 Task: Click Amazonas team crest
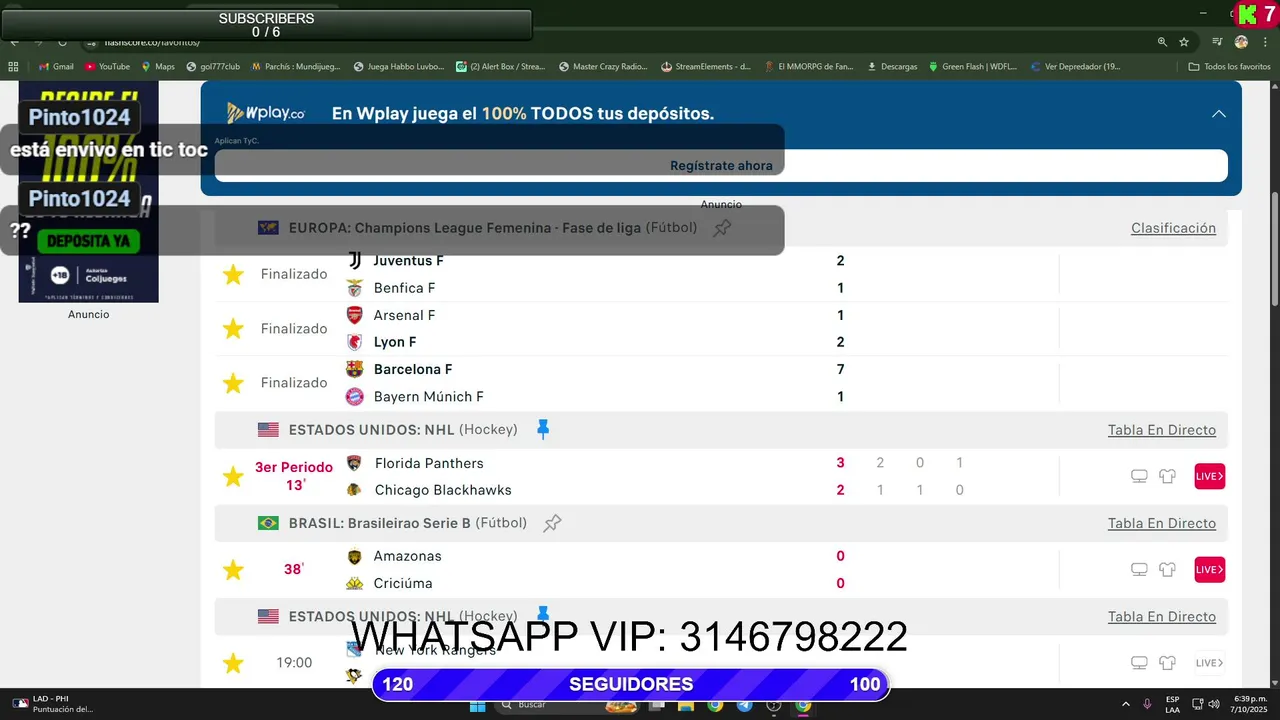tap(354, 557)
